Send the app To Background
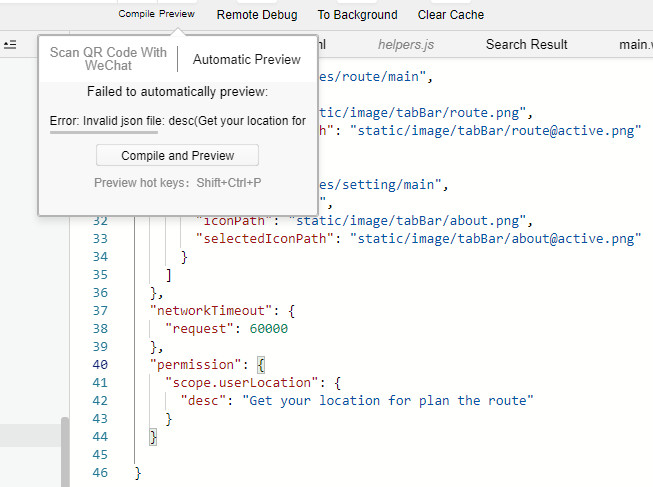 click(357, 15)
